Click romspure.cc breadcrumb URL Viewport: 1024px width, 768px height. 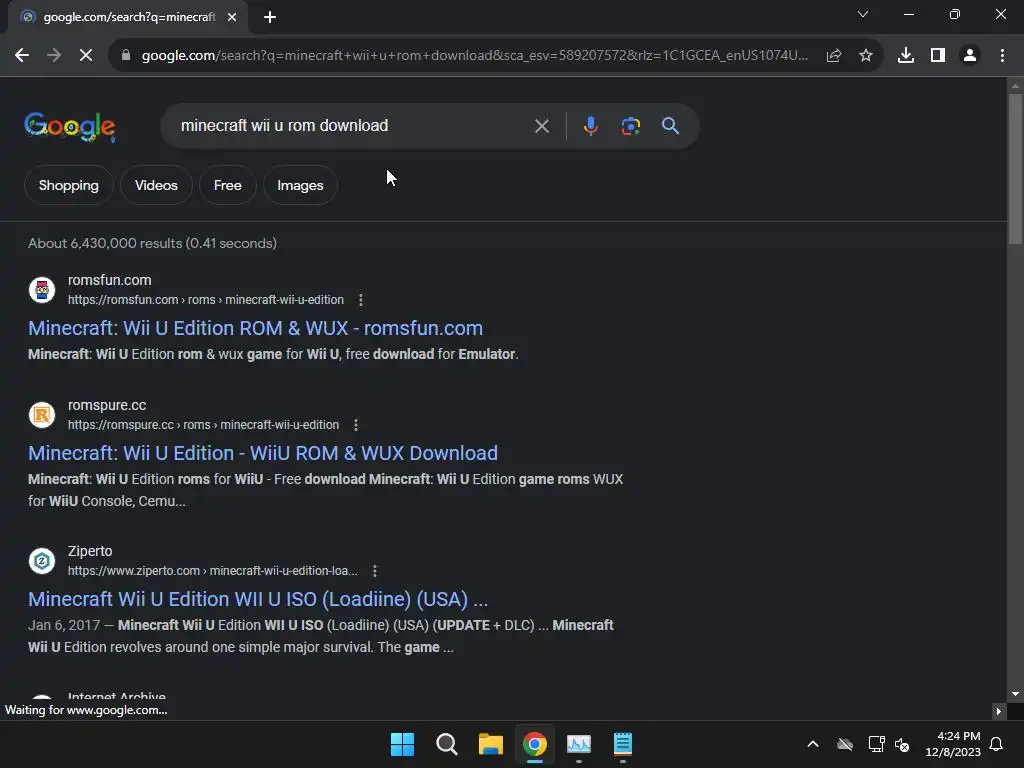point(203,425)
